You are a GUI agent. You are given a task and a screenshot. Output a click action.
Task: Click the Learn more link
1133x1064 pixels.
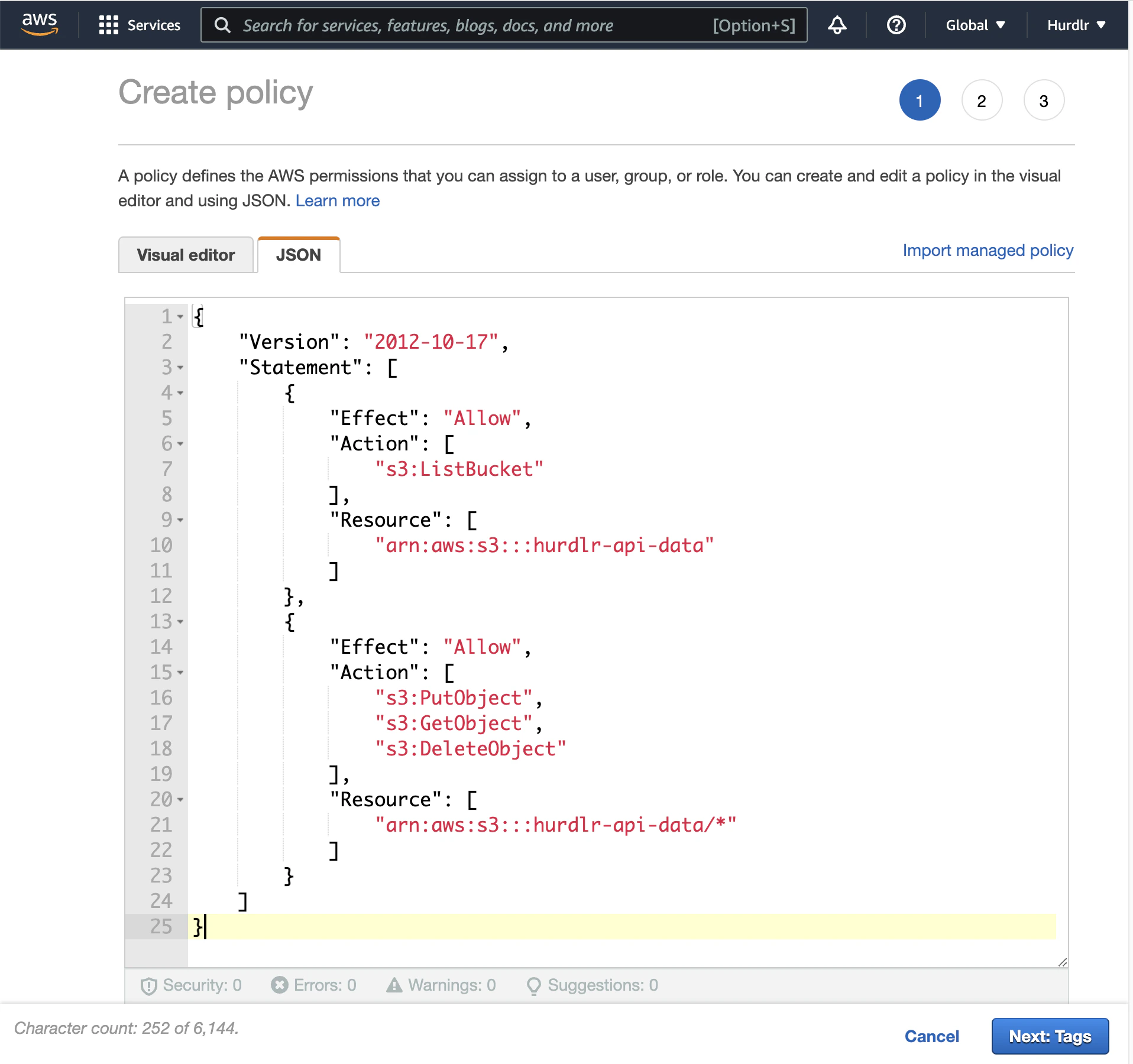(x=337, y=201)
